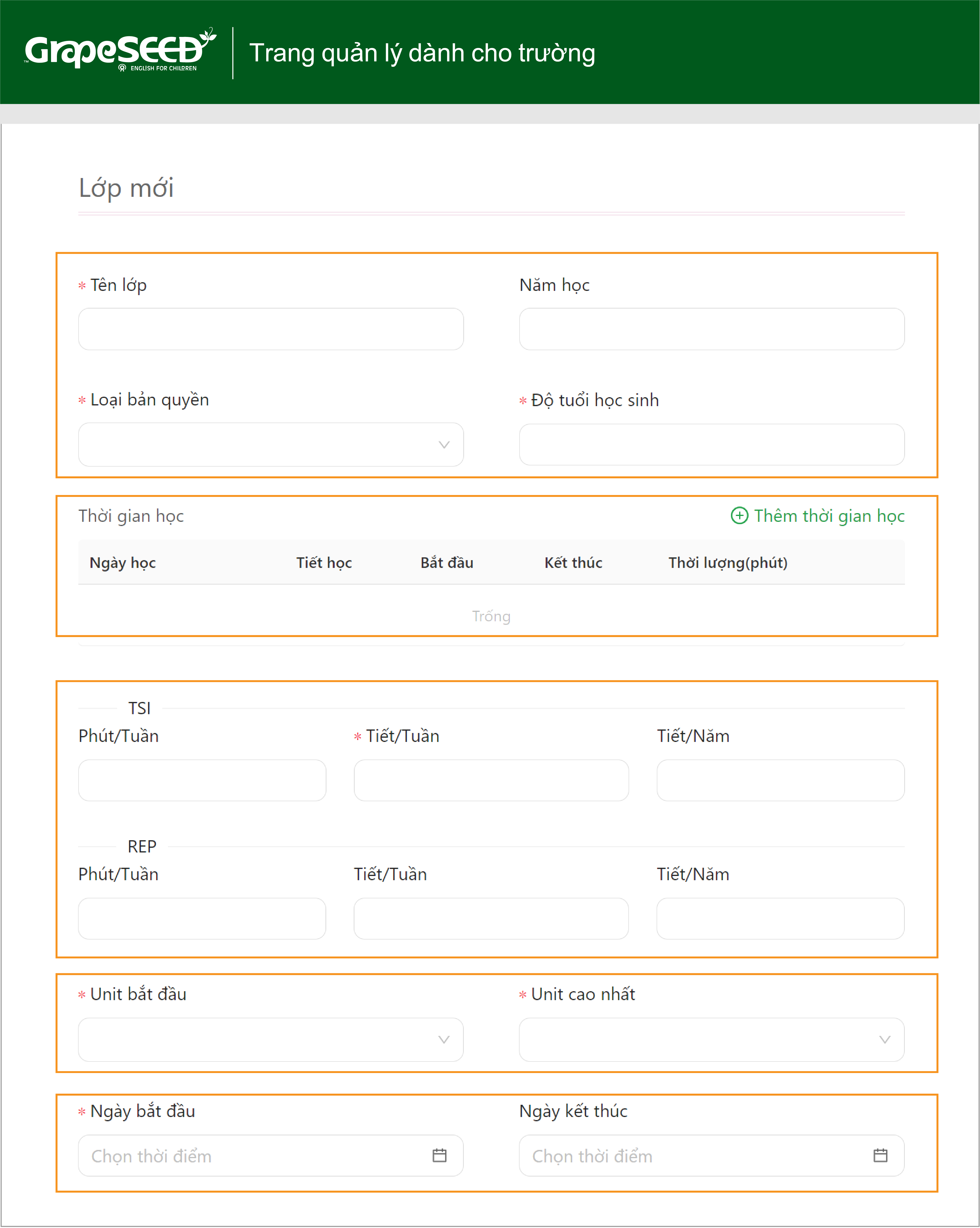Click the Kết thúc column header
The height and width of the screenshot is (1228, 980).
pos(573,563)
